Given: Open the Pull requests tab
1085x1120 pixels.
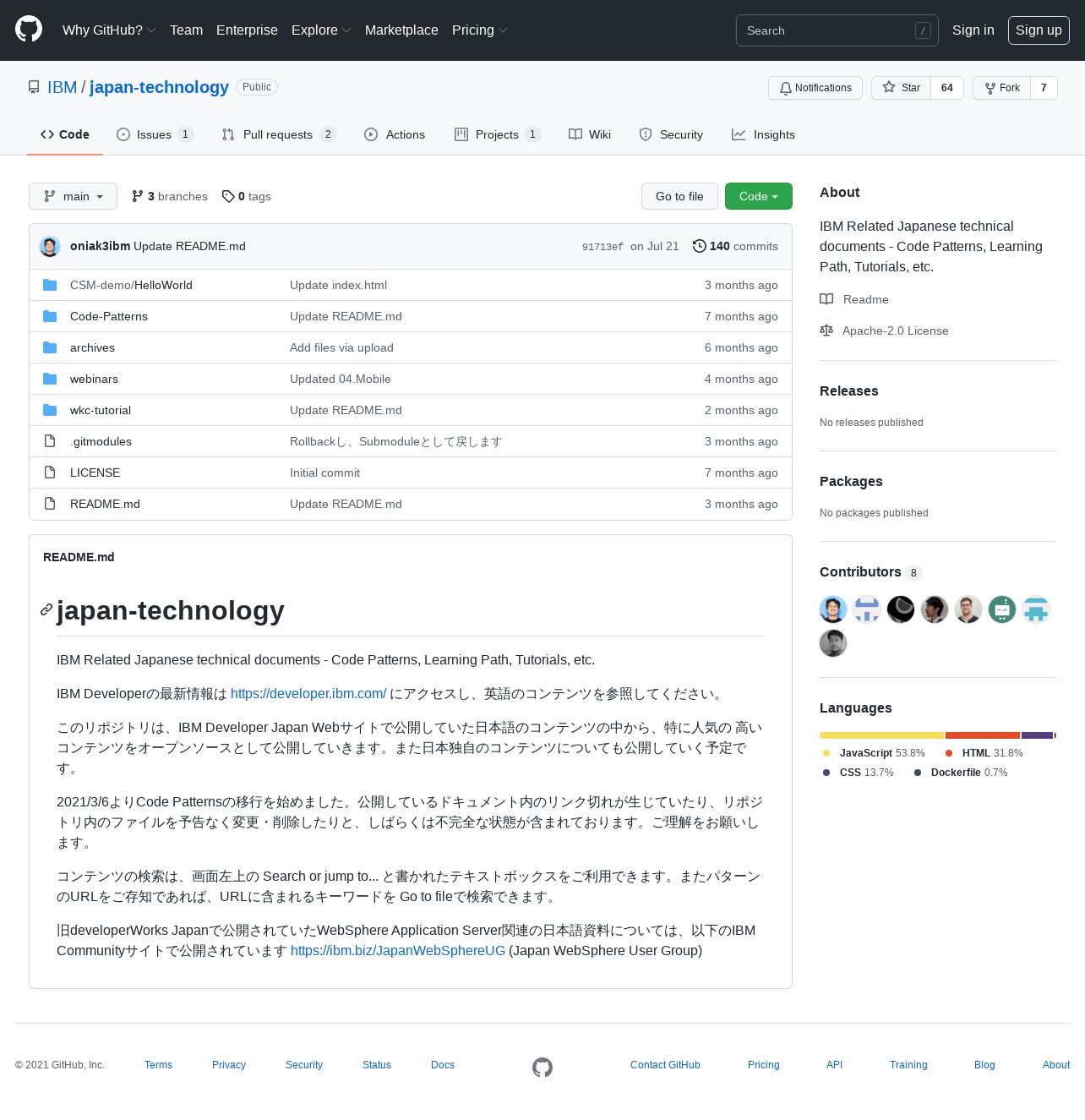Looking at the screenshot, I should [279, 134].
